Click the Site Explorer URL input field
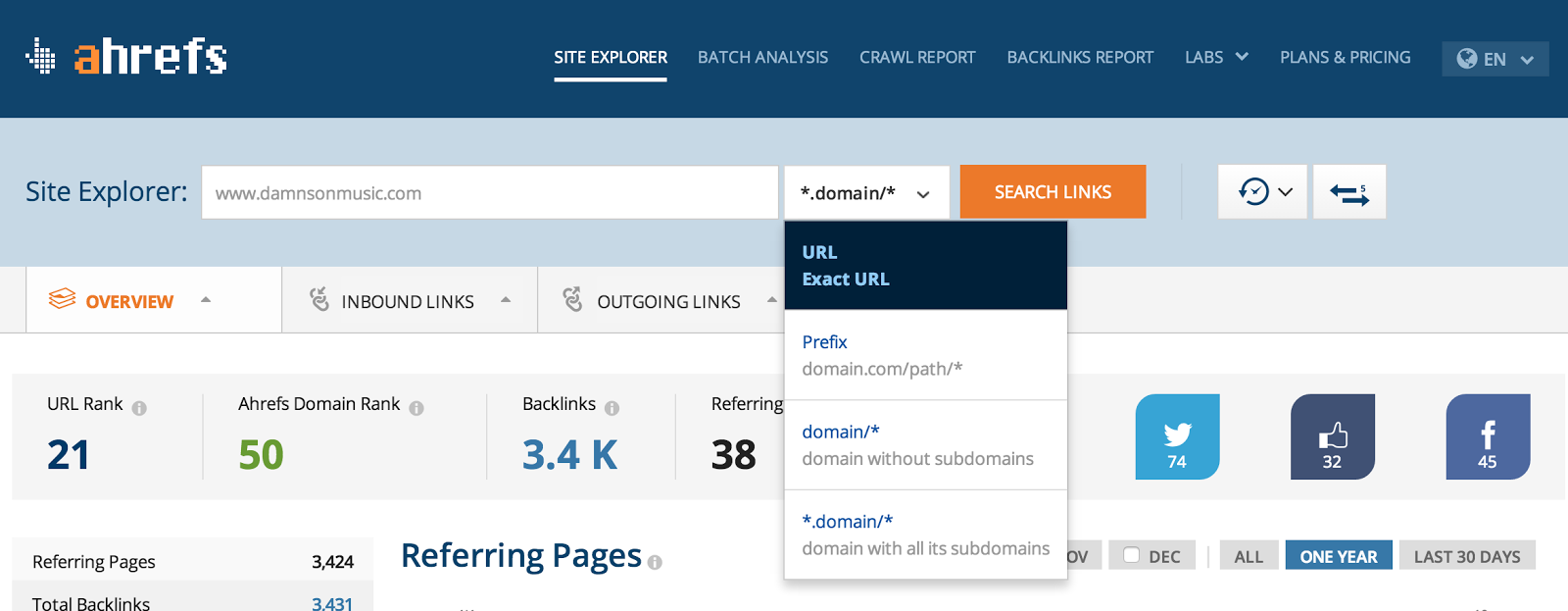Image resolution: width=1568 pixels, height=611 pixels. coord(489,193)
